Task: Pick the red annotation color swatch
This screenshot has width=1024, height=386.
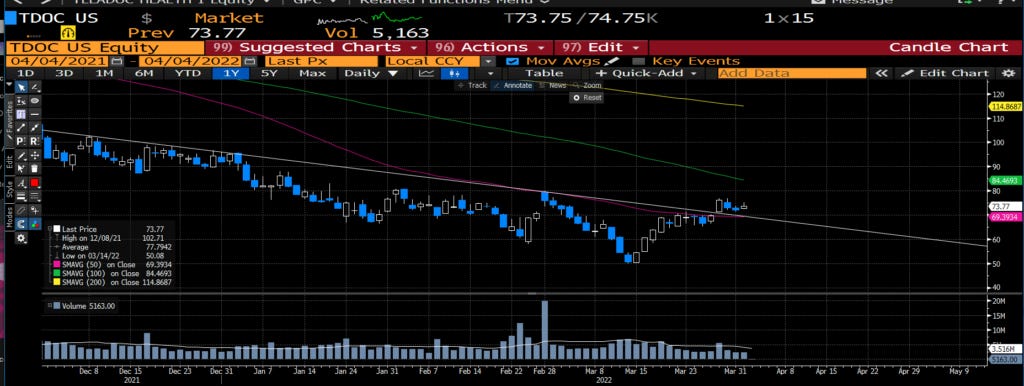Action: pyautogui.click(x=35, y=182)
